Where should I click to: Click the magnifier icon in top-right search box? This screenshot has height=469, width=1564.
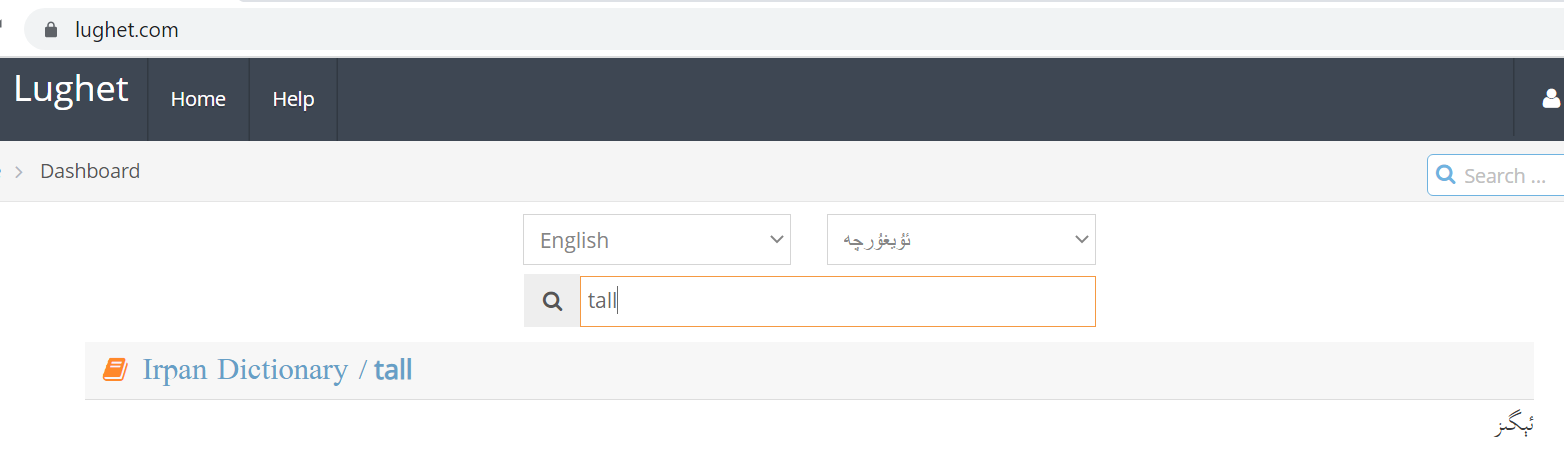(x=1445, y=175)
